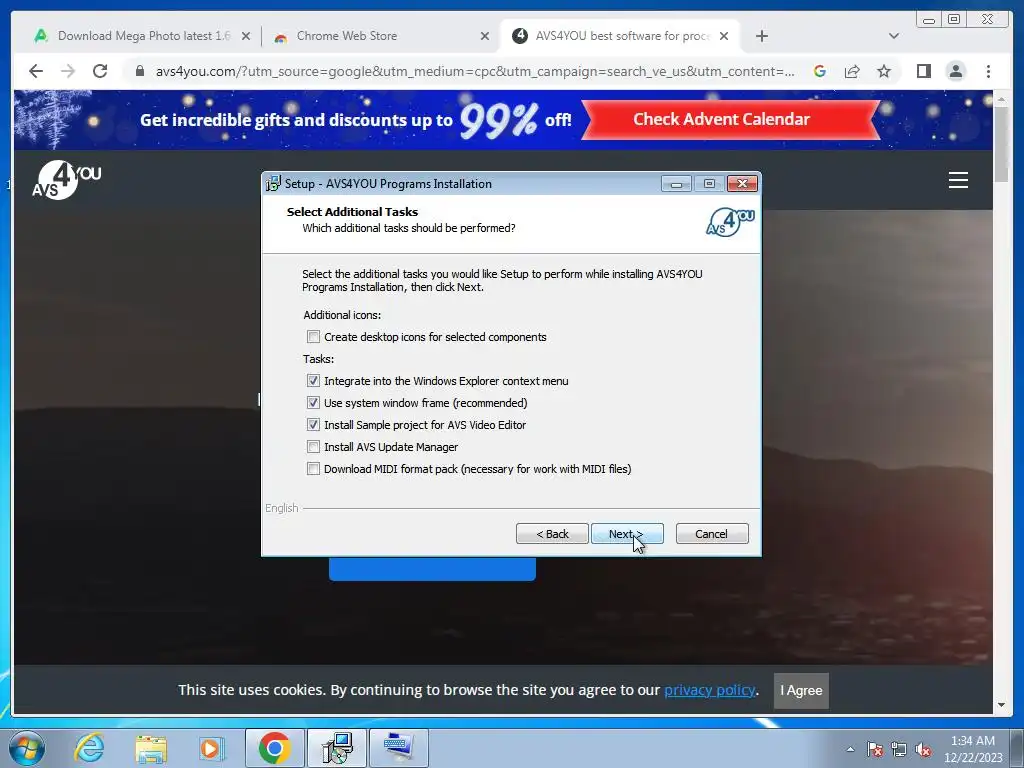
Task: Open Windows Media Player from taskbar
Action: 212,748
